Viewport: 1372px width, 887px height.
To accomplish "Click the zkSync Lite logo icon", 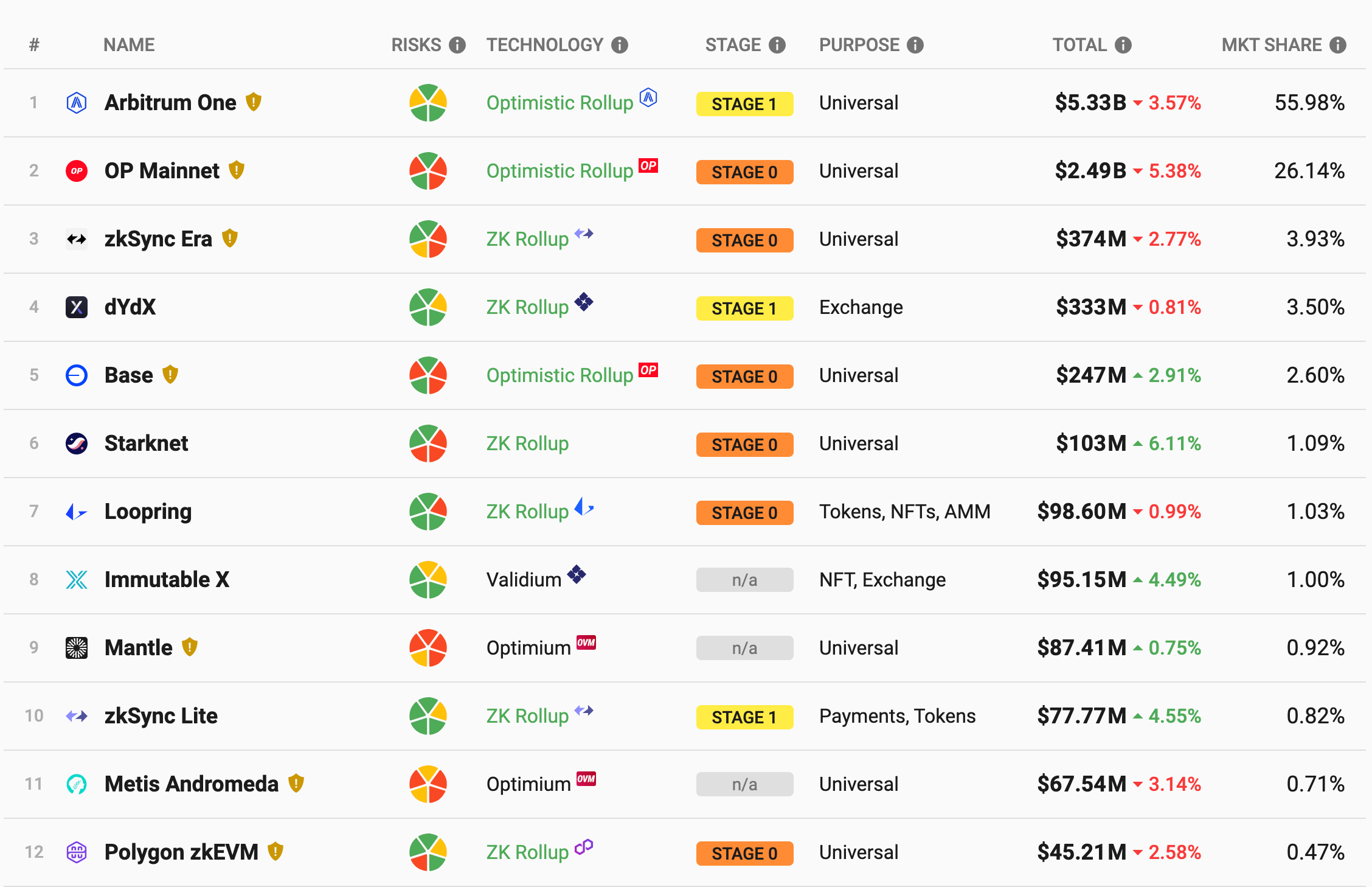I will [77, 716].
